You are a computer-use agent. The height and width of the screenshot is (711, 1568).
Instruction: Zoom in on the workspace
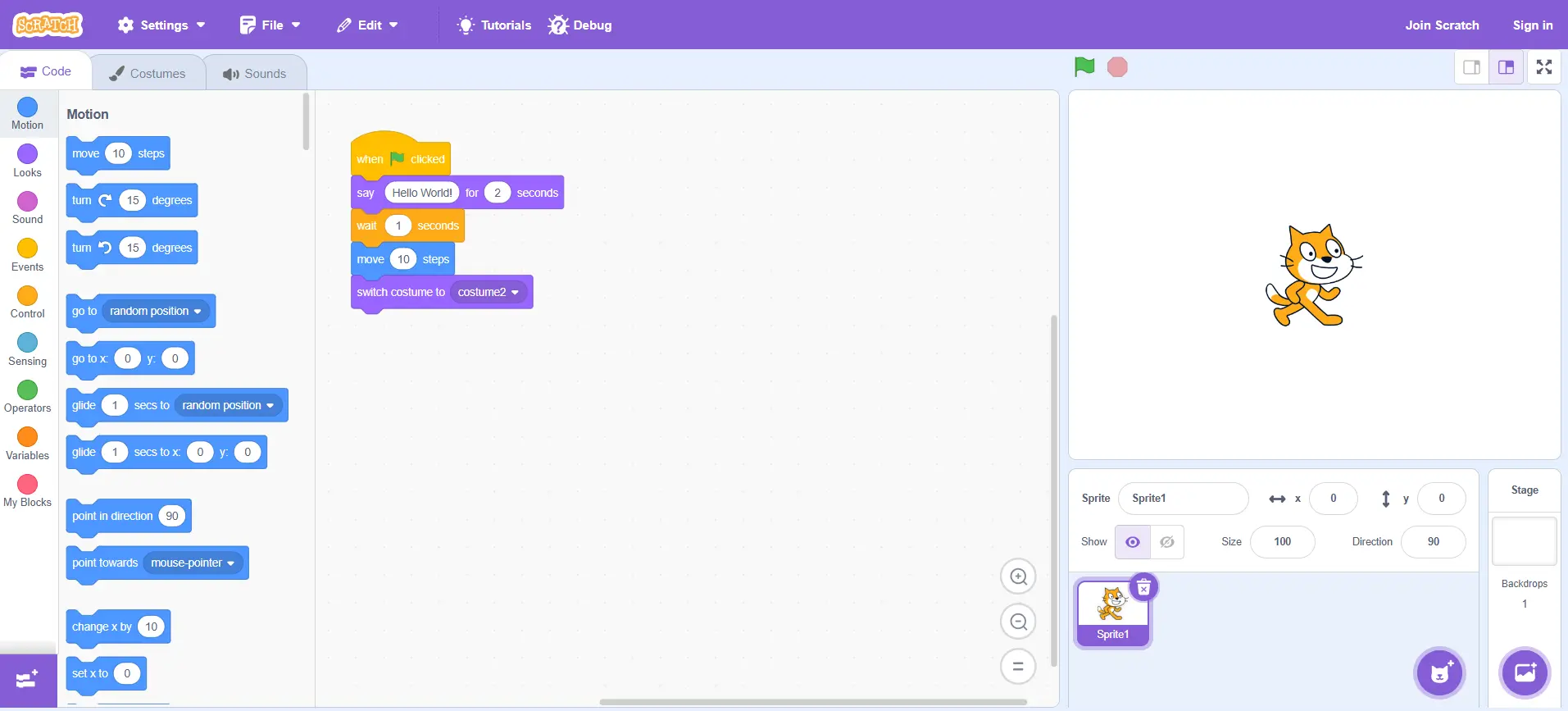1018,577
